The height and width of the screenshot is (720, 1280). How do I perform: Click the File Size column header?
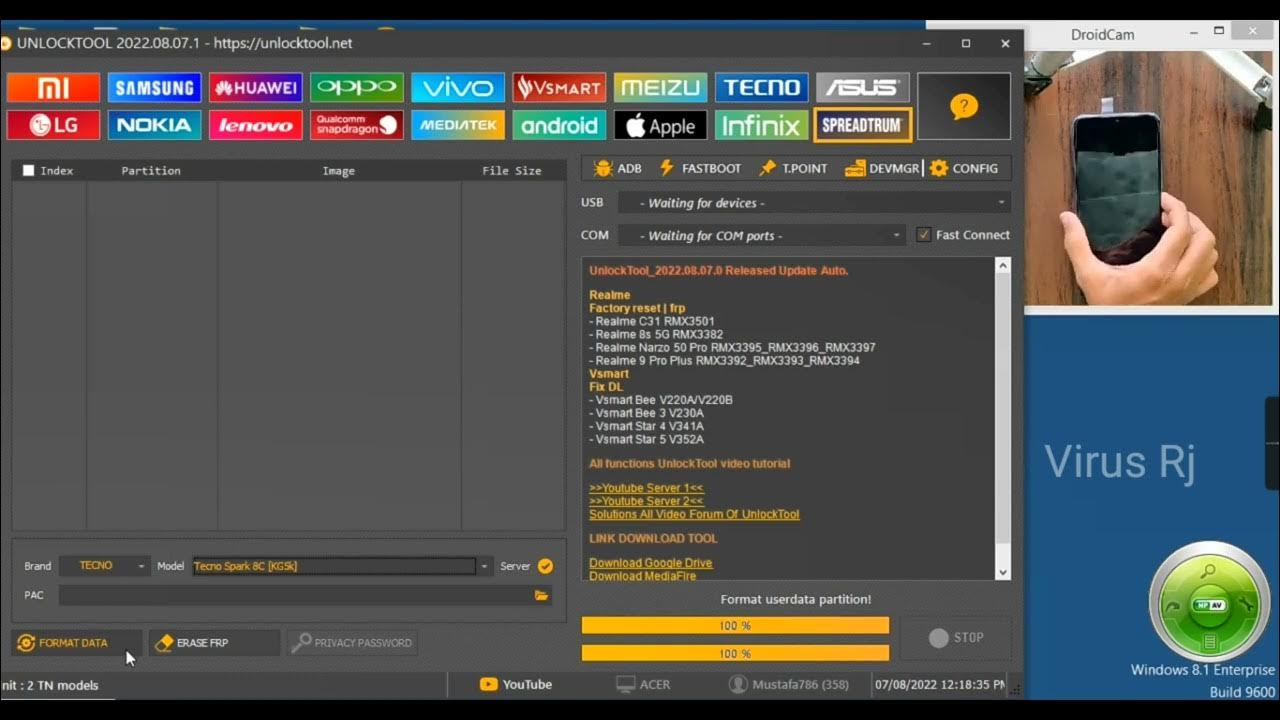click(x=512, y=171)
